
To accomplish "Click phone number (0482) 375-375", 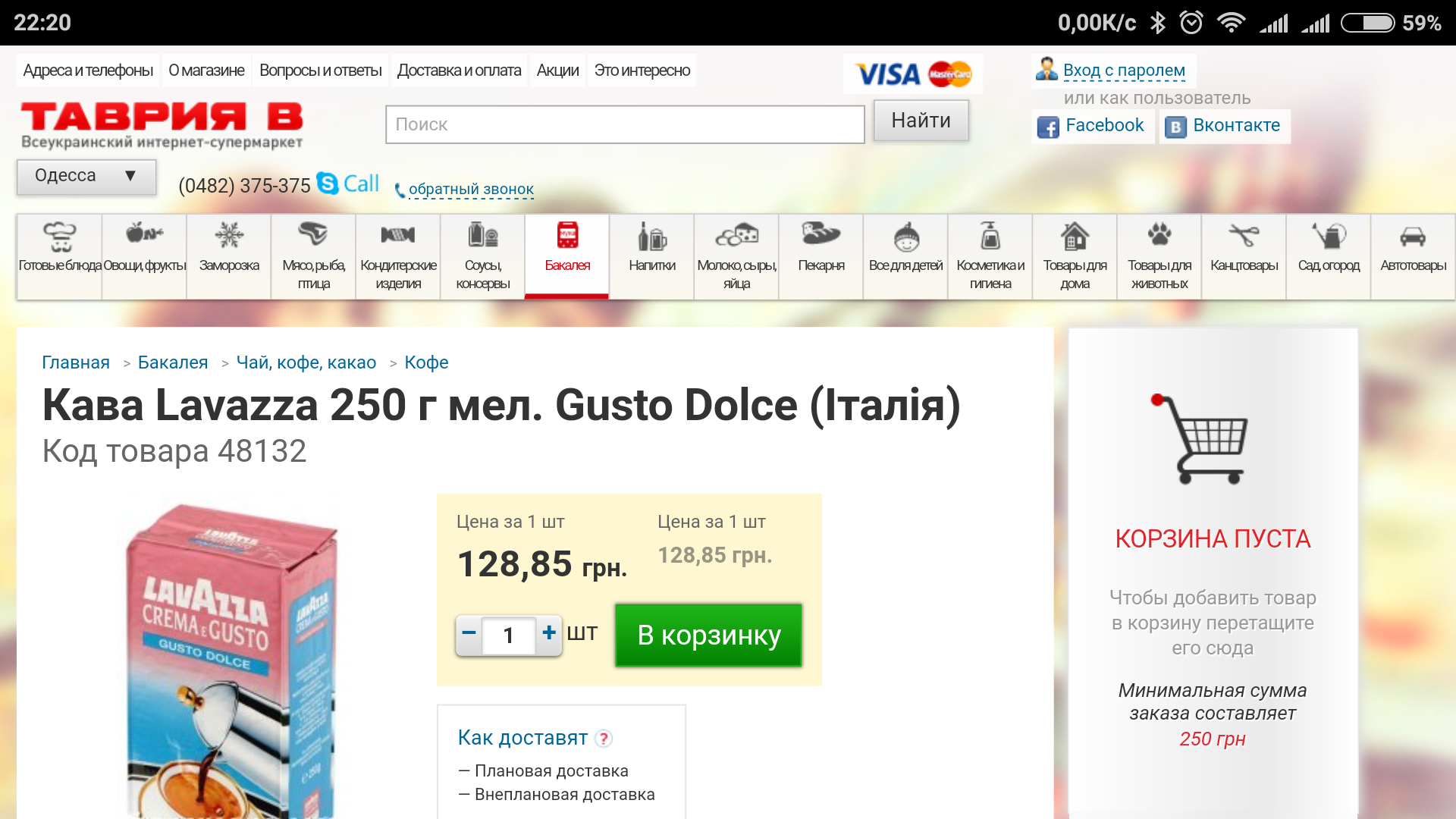I will (244, 186).
